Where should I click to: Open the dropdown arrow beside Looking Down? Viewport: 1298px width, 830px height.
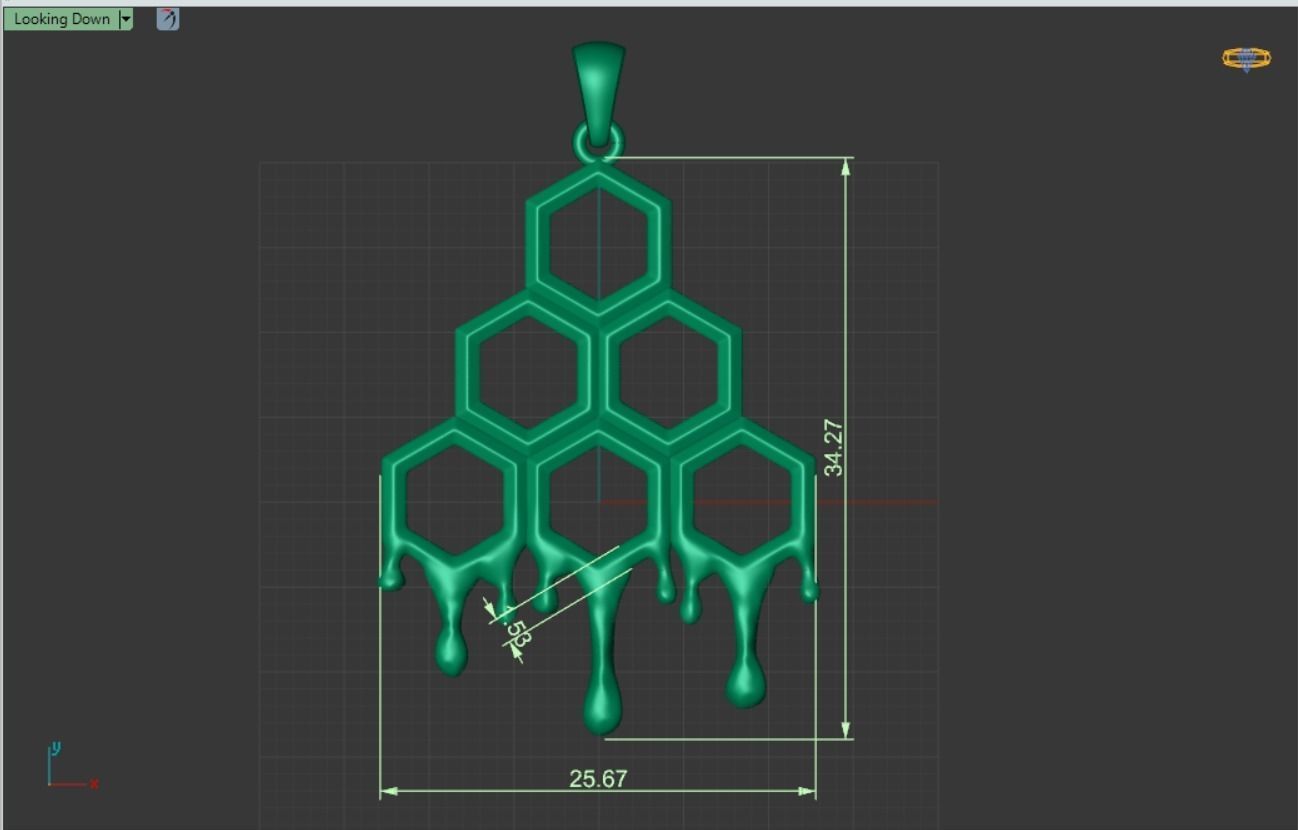click(x=126, y=19)
